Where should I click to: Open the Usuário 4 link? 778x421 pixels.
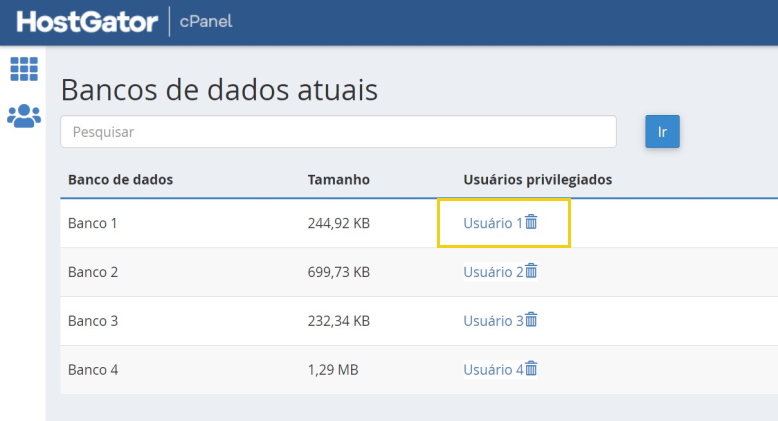[x=493, y=370]
